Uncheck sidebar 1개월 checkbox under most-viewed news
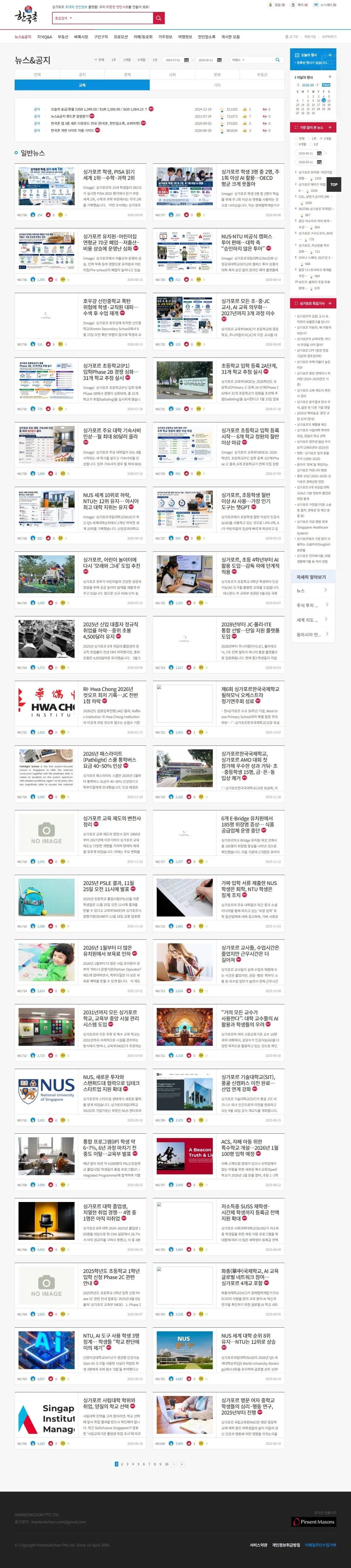The height and width of the screenshot is (1568, 351). pyautogui.click(x=322, y=139)
